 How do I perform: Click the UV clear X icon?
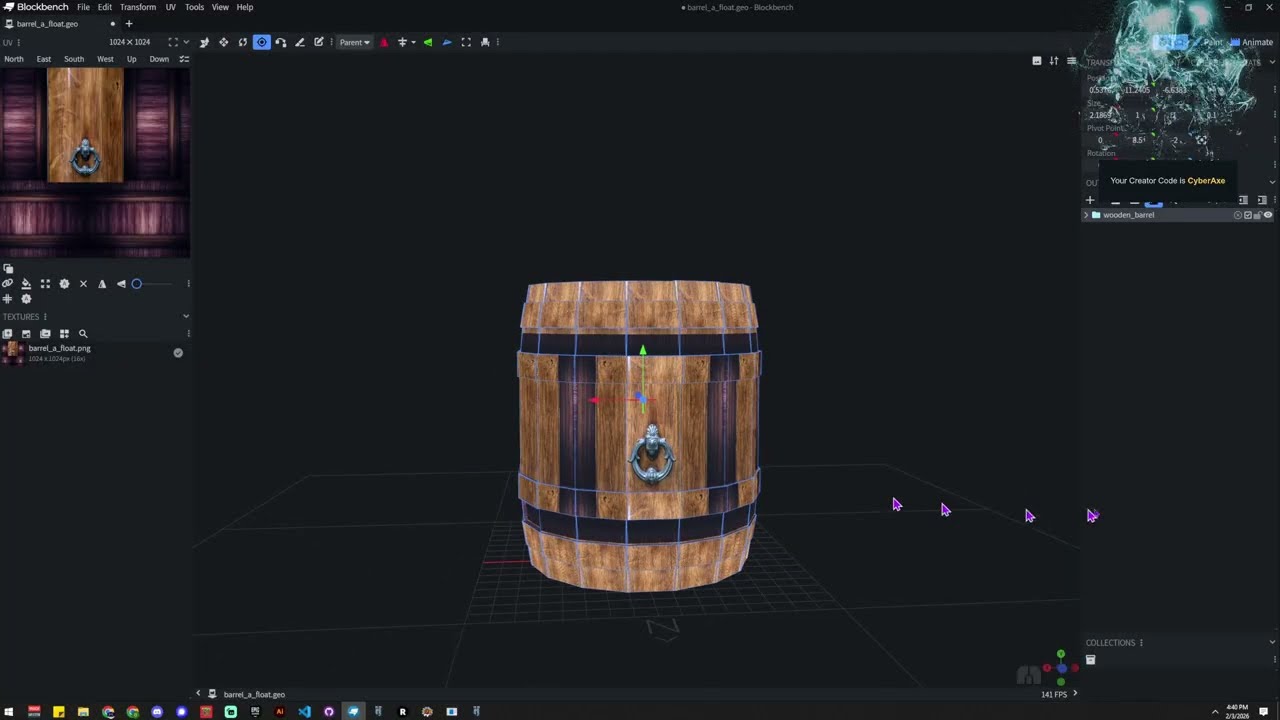click(83, 284)
